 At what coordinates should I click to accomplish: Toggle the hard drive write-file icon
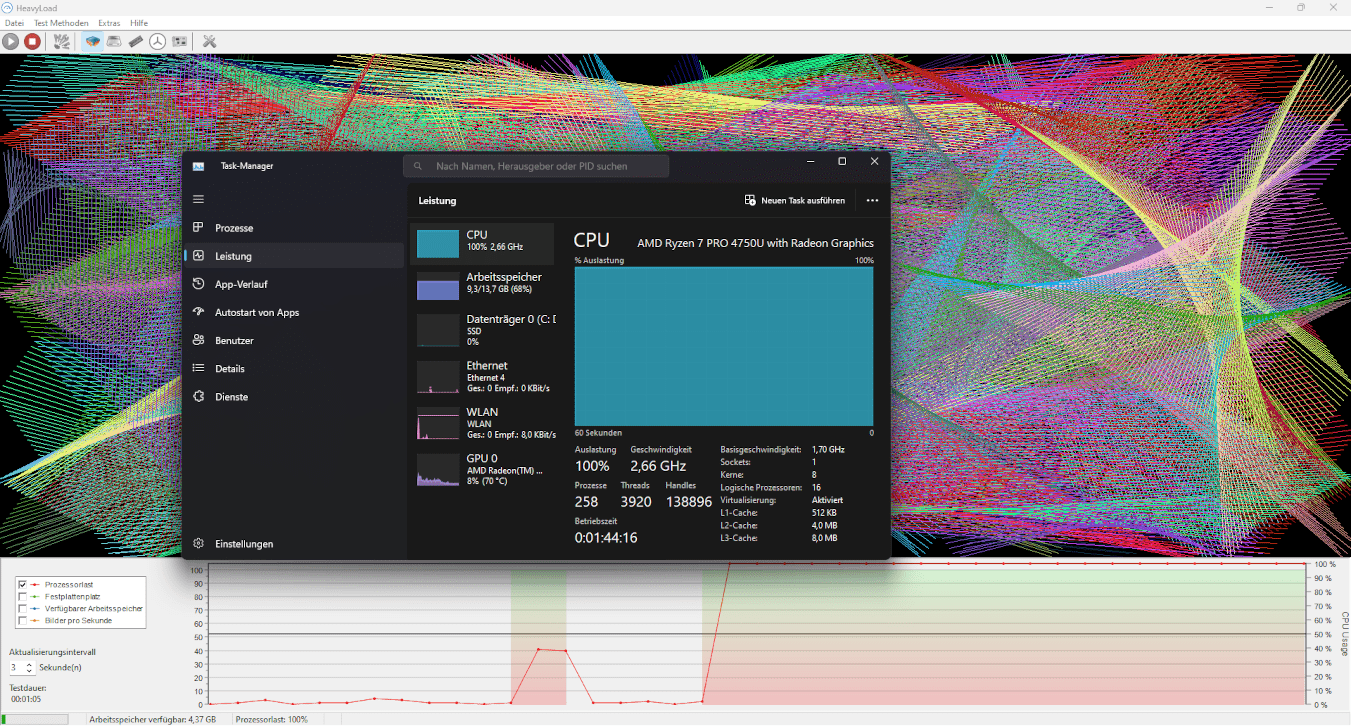[114, 41]
